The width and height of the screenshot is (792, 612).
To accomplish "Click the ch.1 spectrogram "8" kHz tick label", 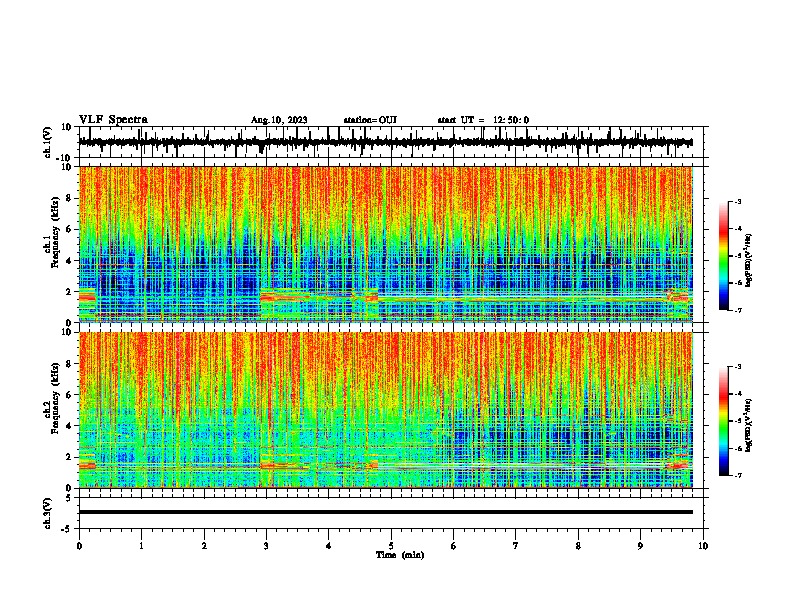I will [x=70, y=198].
